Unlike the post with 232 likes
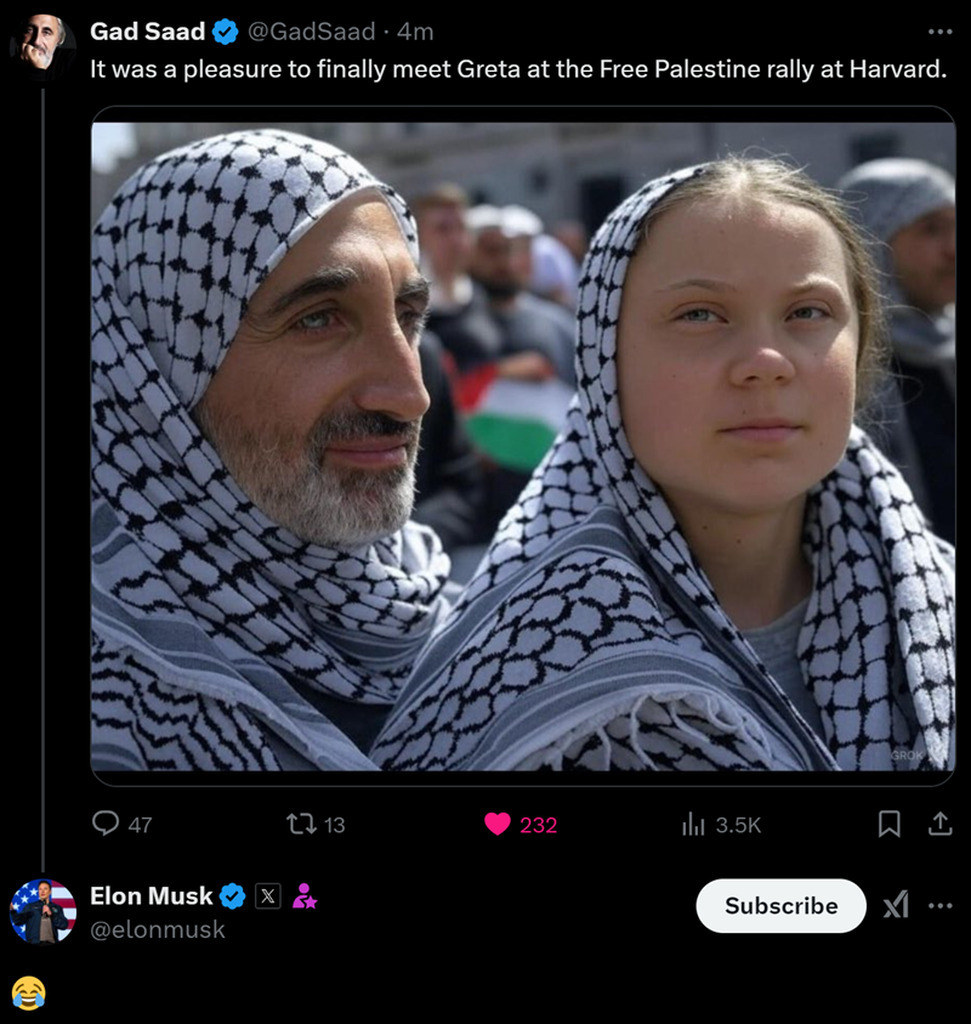The height and width of the screenshot is (1024, 971). 498,824
